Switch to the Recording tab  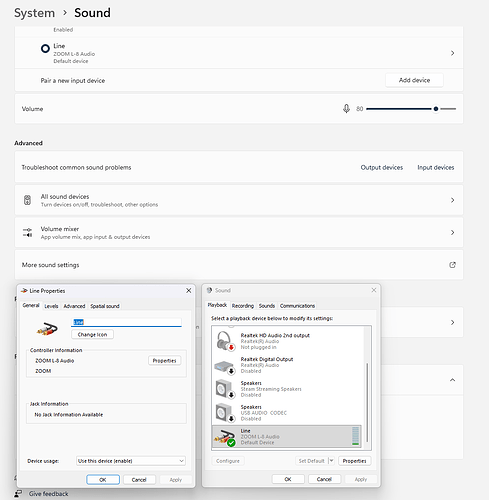pyautogui.click(x=243, y=306)
